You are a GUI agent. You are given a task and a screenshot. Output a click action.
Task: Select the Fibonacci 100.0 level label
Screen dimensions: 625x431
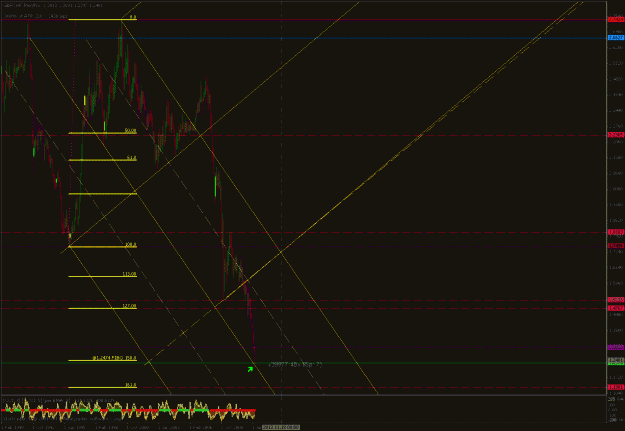point(131,244)
